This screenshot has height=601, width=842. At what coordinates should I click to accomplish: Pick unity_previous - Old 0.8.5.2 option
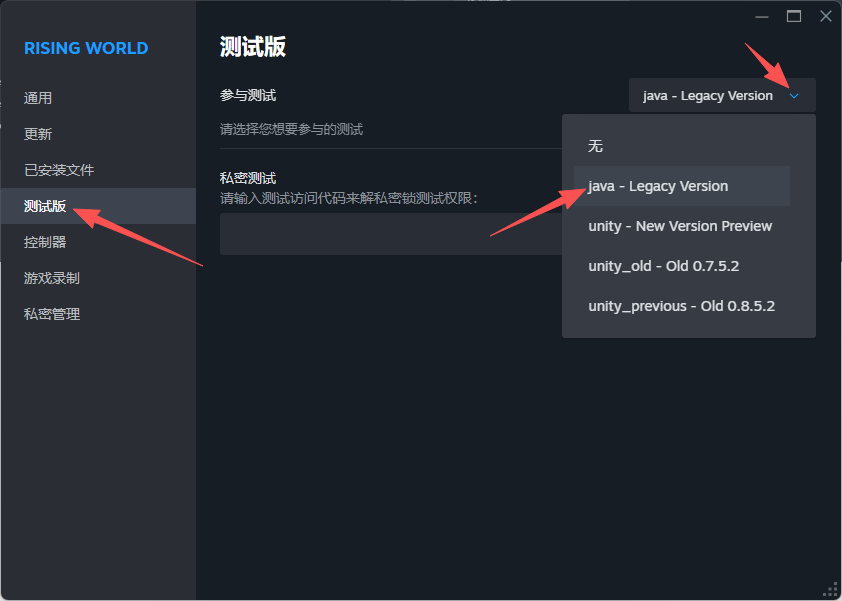tap(681, 306)
